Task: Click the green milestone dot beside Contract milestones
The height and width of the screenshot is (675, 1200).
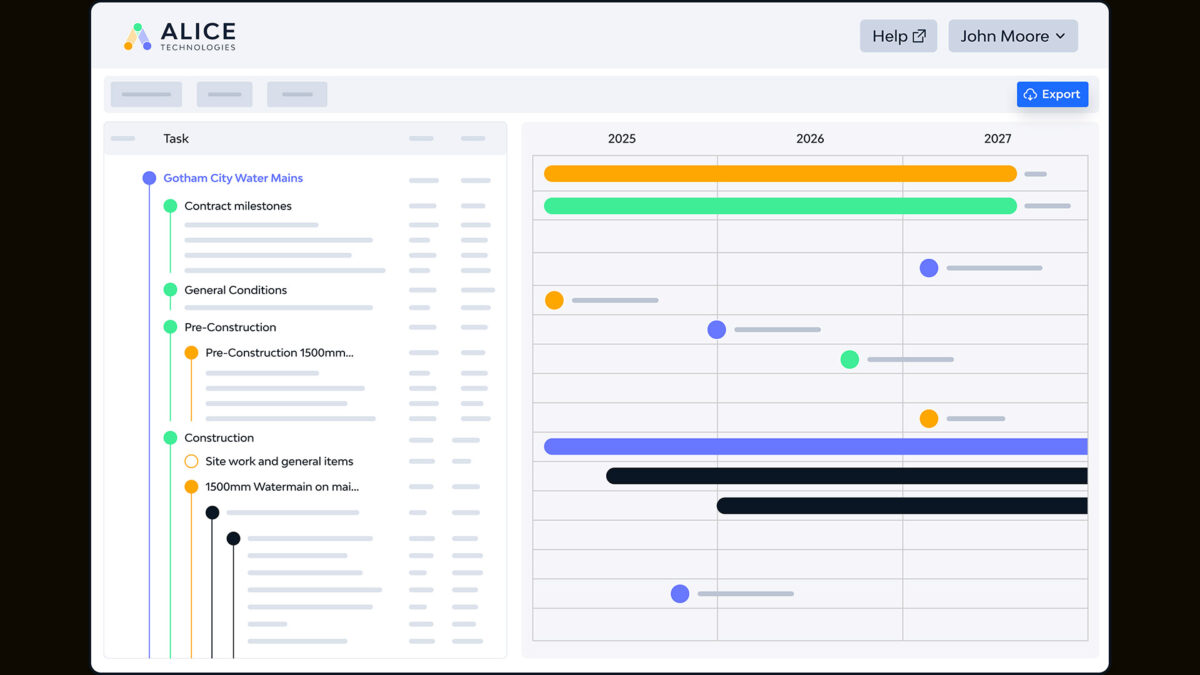Action: pos(170,205)
